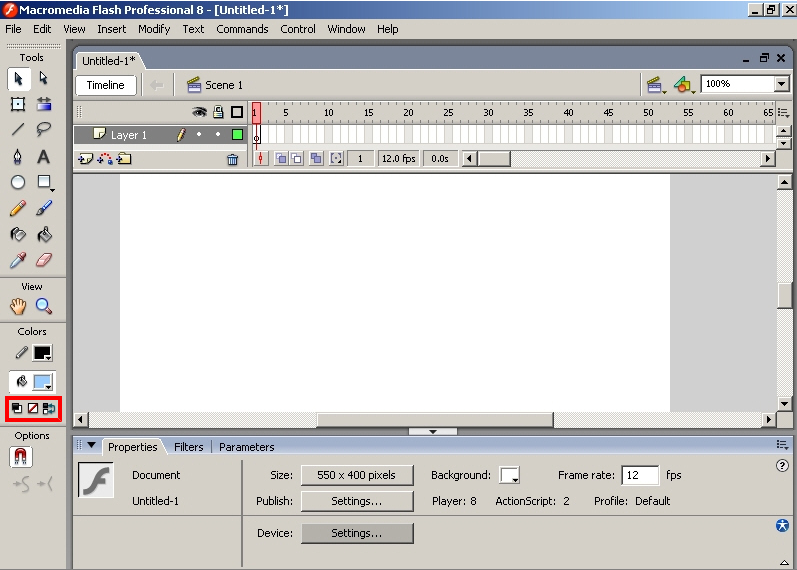Switch to the Filters tab

tap(189, 447)
